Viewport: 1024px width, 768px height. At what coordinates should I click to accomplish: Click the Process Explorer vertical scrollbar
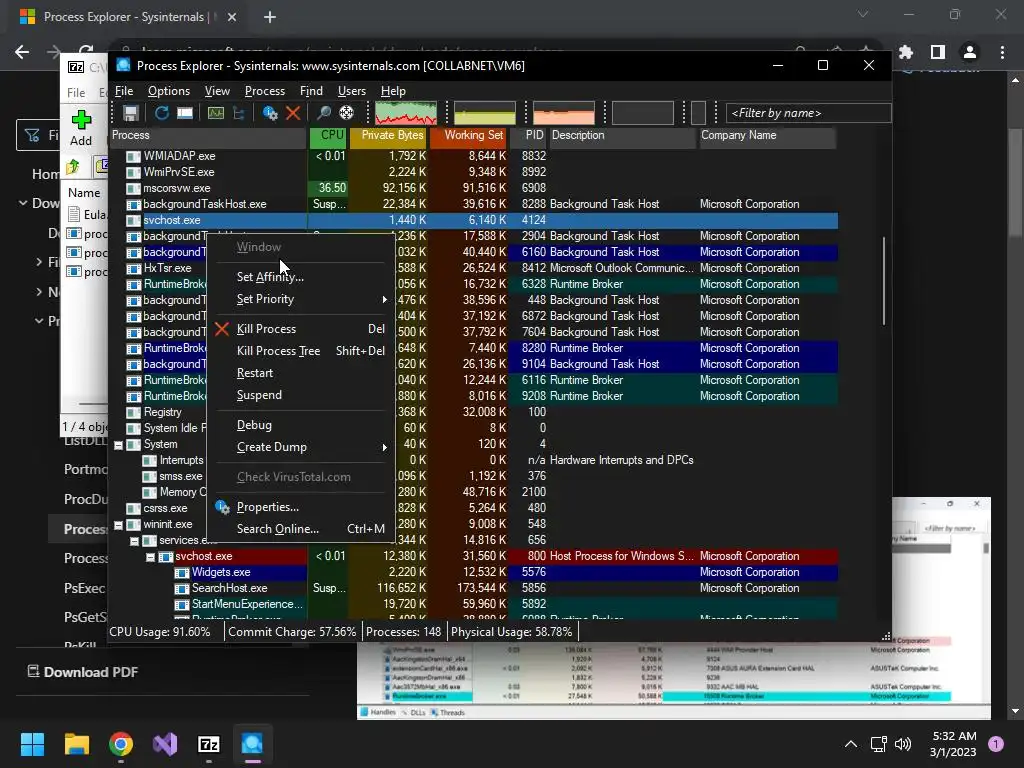(x=884, y=281)
